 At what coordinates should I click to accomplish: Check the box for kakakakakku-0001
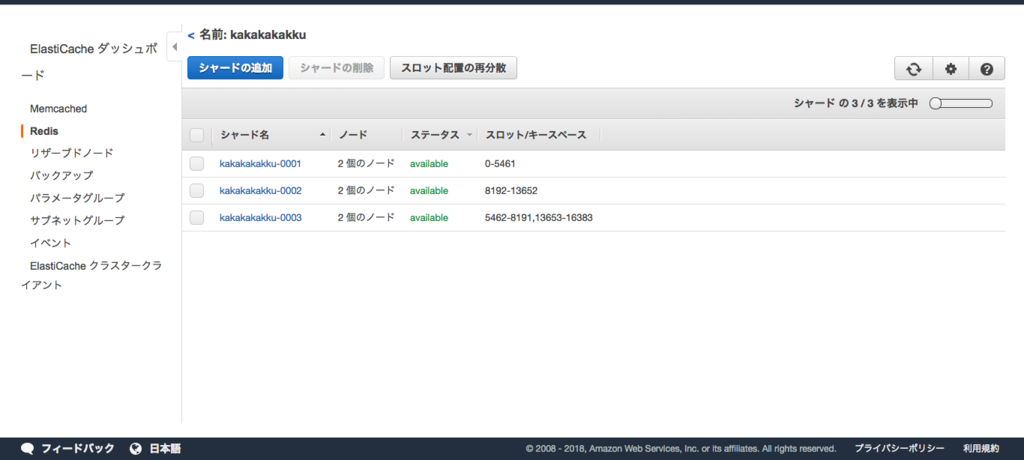[197, 163]
